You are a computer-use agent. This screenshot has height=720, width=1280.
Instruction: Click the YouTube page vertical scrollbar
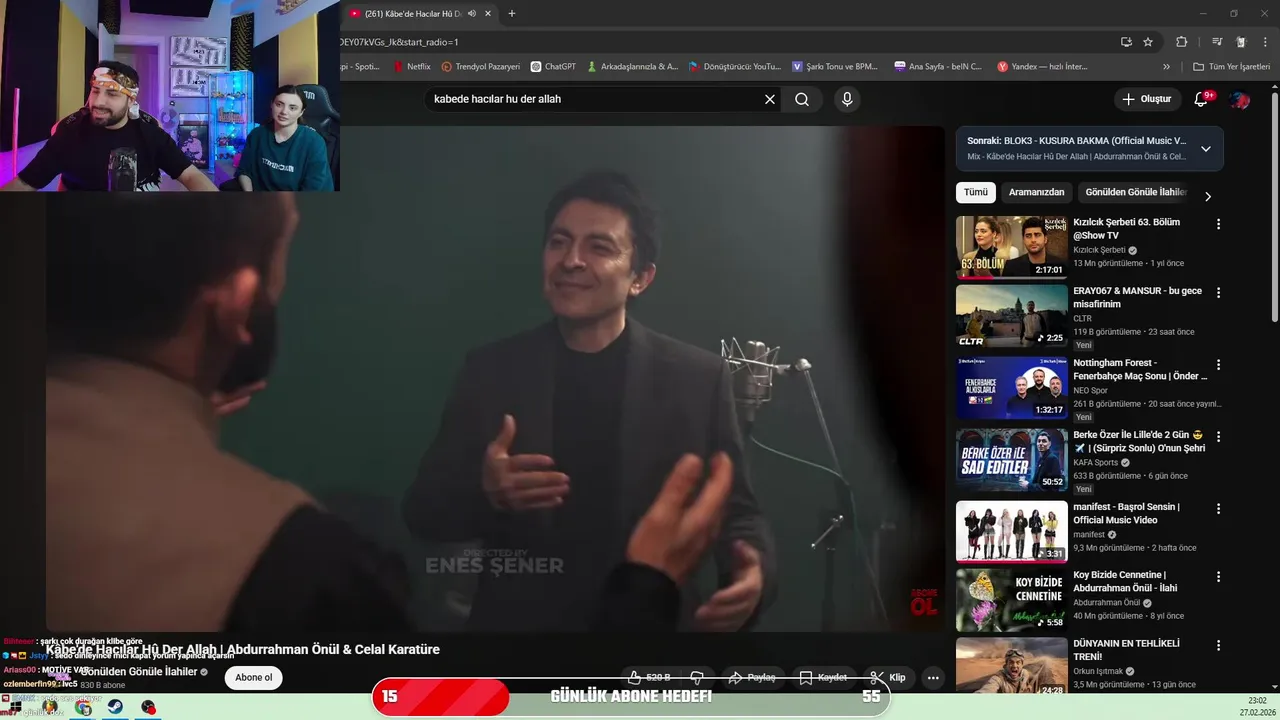pos(1275,207)
